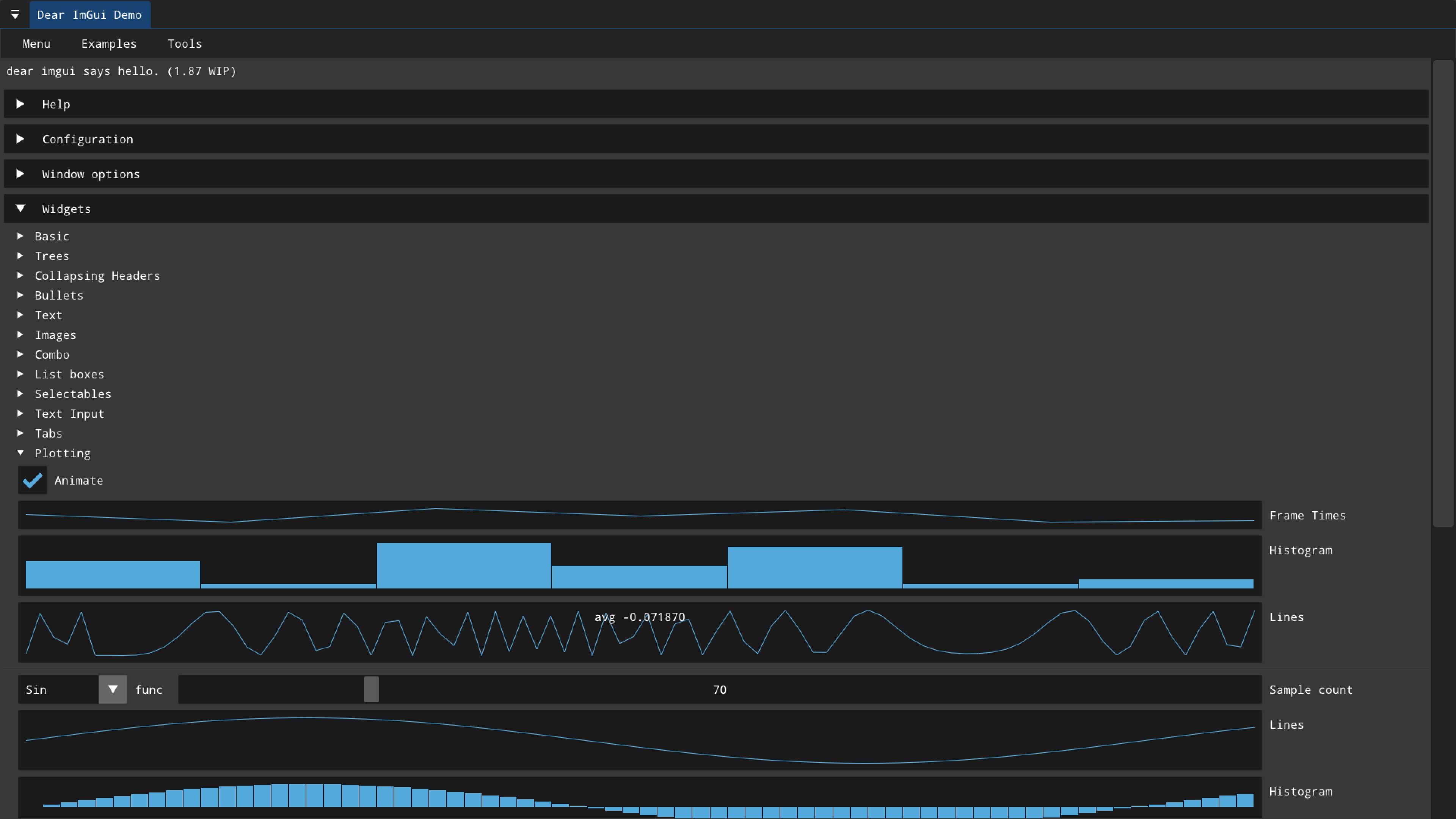The width and height of the screenshot is (1456, 819).
Task: Click the Sample count label icon
Action: [1311, 689]
